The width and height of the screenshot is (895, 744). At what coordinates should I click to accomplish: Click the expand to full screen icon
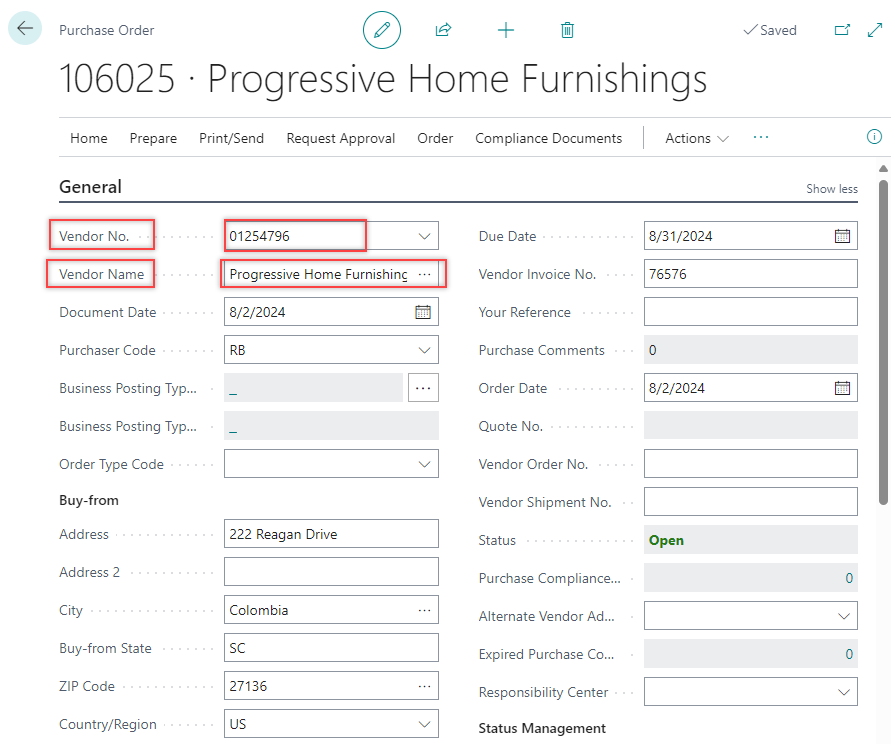pyautogui.click(x=875, y=30)
